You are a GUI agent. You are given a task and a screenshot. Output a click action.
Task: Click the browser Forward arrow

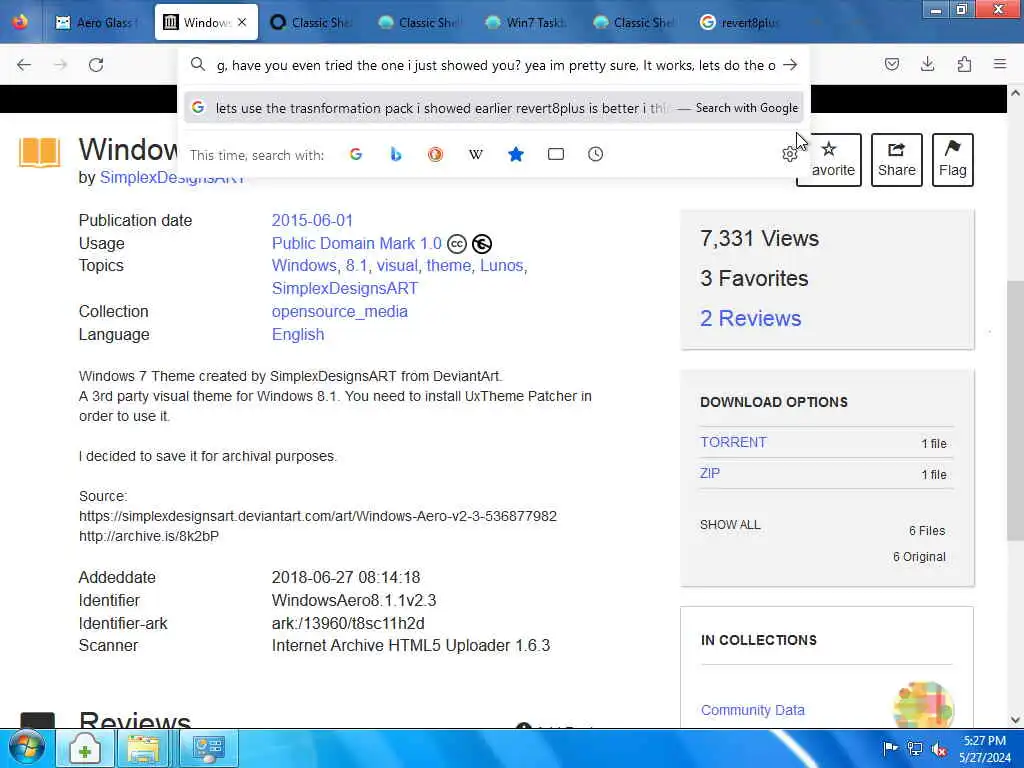[60, 65]
